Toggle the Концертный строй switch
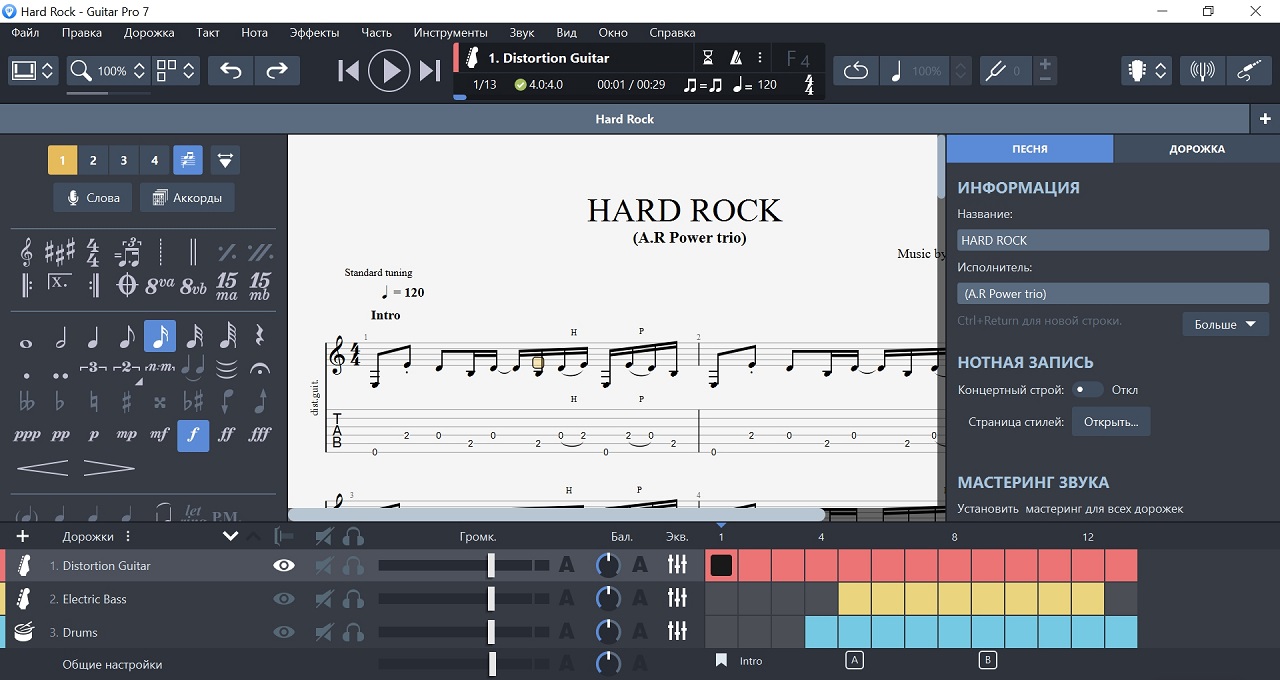 pyautogui.click(x=1086, y=390)
